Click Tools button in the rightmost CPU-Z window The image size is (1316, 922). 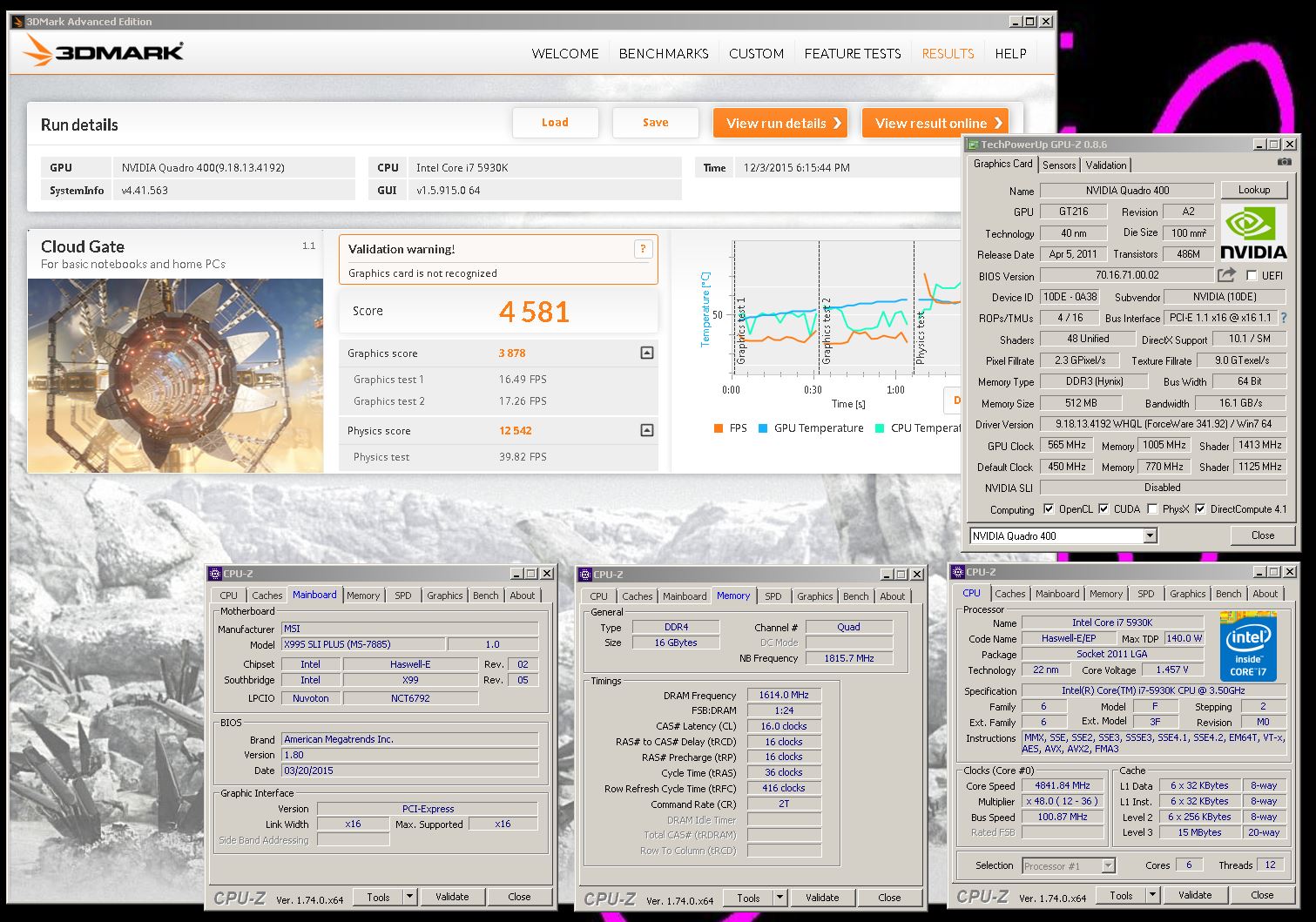(x=1121, y=895)
